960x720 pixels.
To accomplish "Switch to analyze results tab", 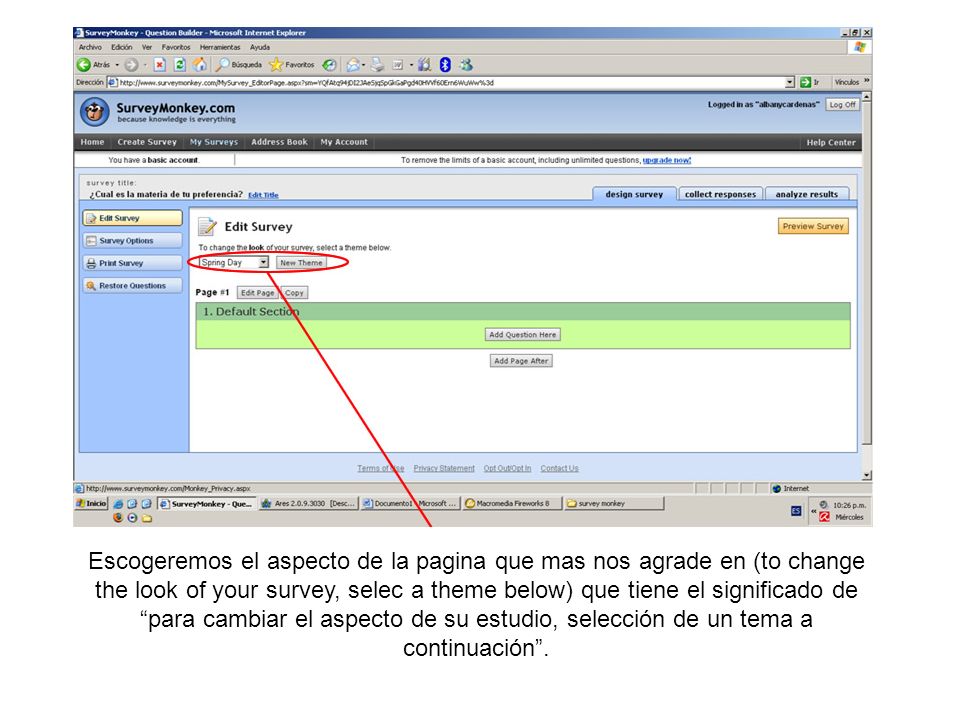I will tap(807, 194).
